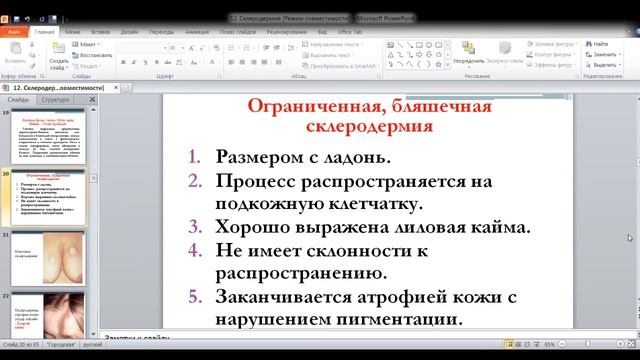Increase font size with the large A icon

click(x=191, y=48)
